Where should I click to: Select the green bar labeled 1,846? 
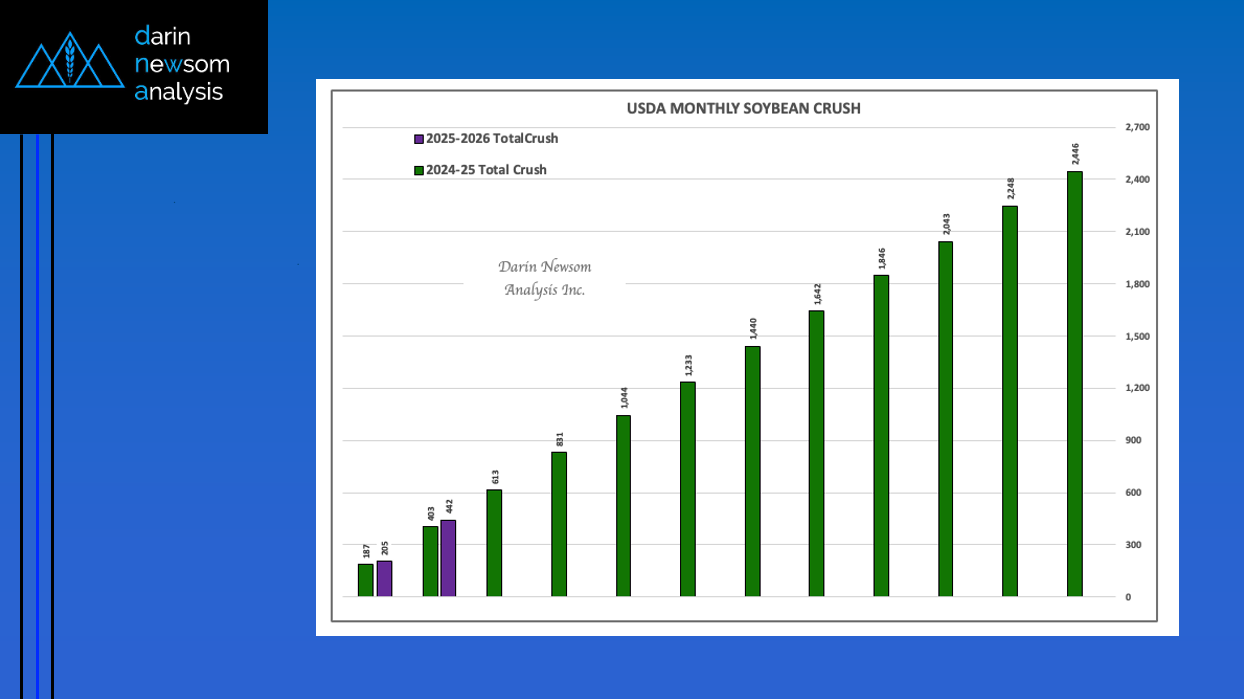[881, 436]
